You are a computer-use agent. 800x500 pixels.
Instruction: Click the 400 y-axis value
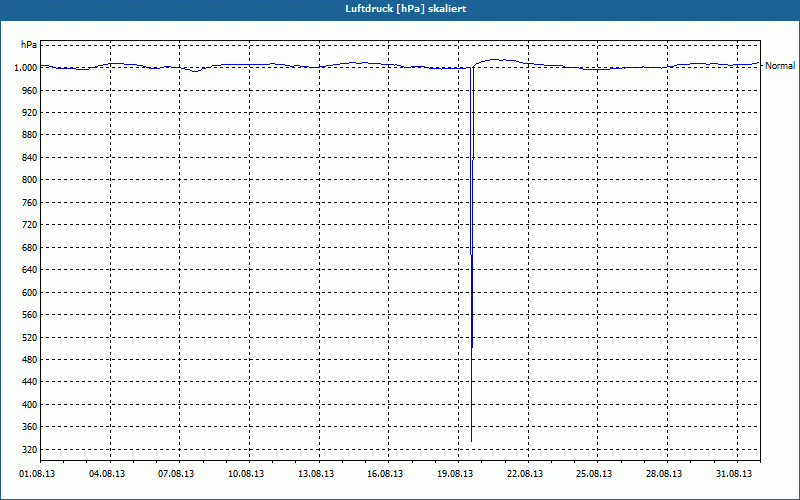tap(29, 405)
